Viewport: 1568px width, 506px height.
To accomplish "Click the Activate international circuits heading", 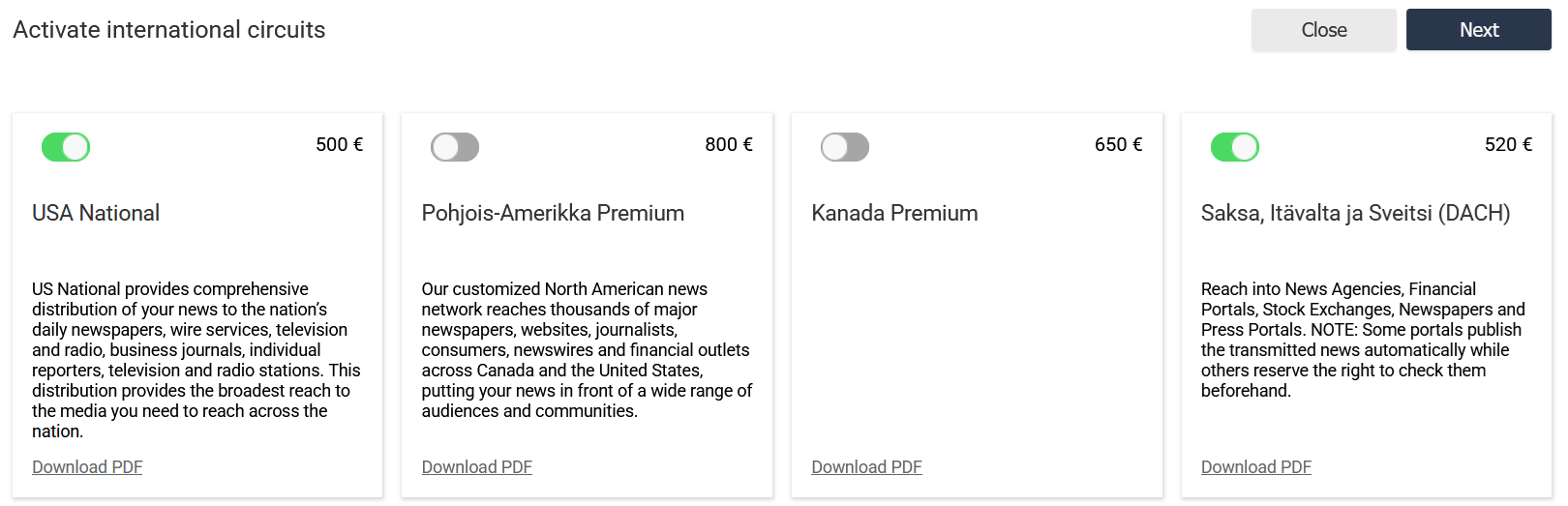I will click(x=169, y=30).
